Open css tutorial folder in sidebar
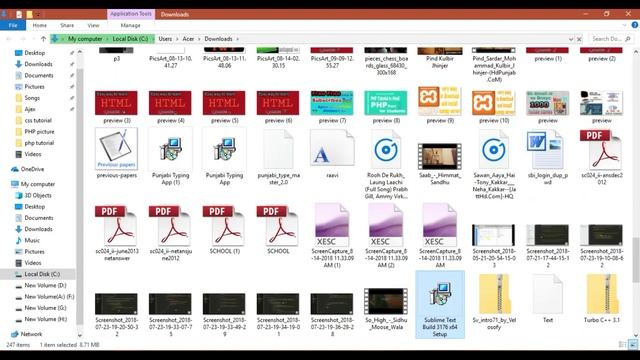The width and height of the screenshot is (640, 360). click(38, 120)
